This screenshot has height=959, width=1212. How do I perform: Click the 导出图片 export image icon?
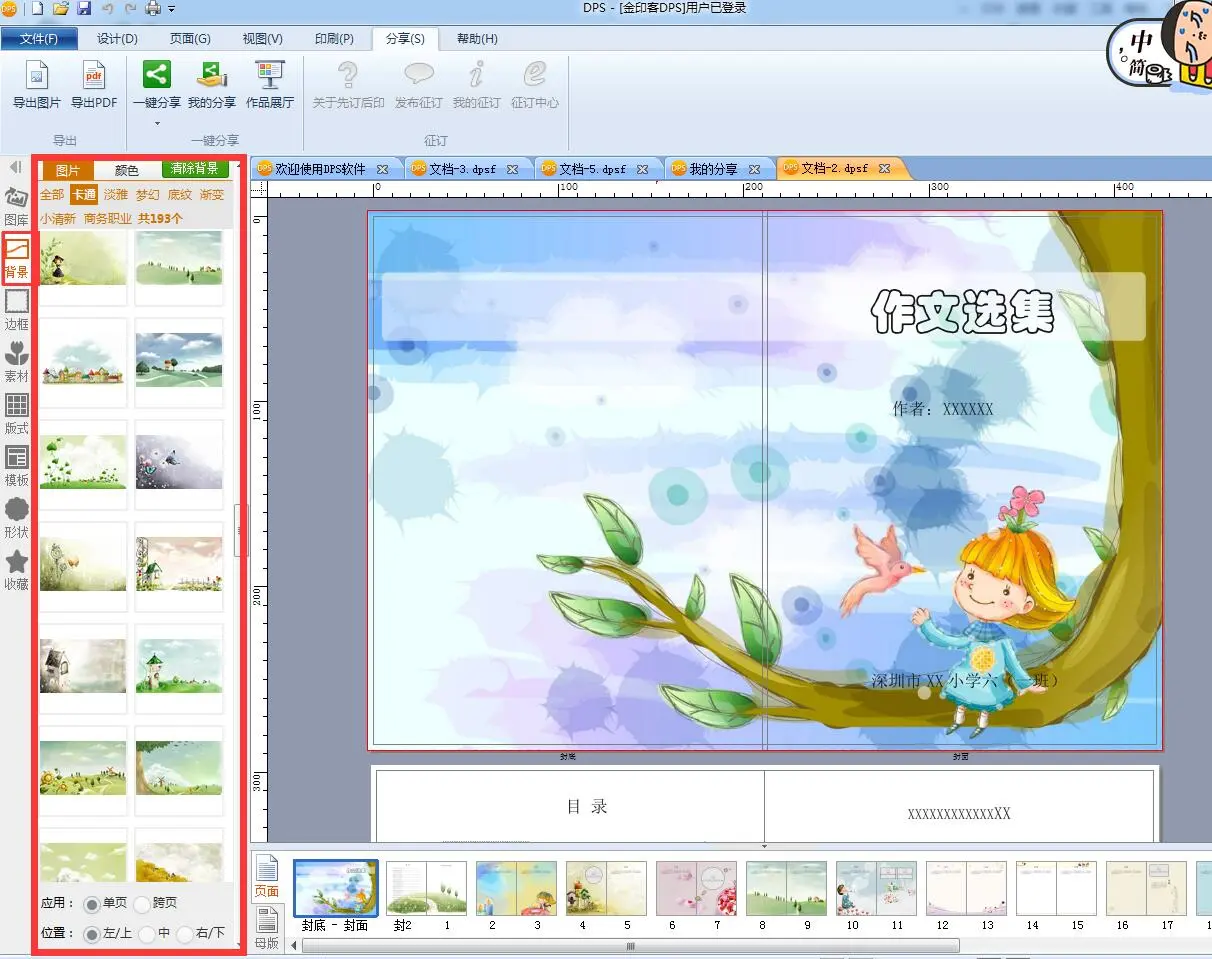37,76
